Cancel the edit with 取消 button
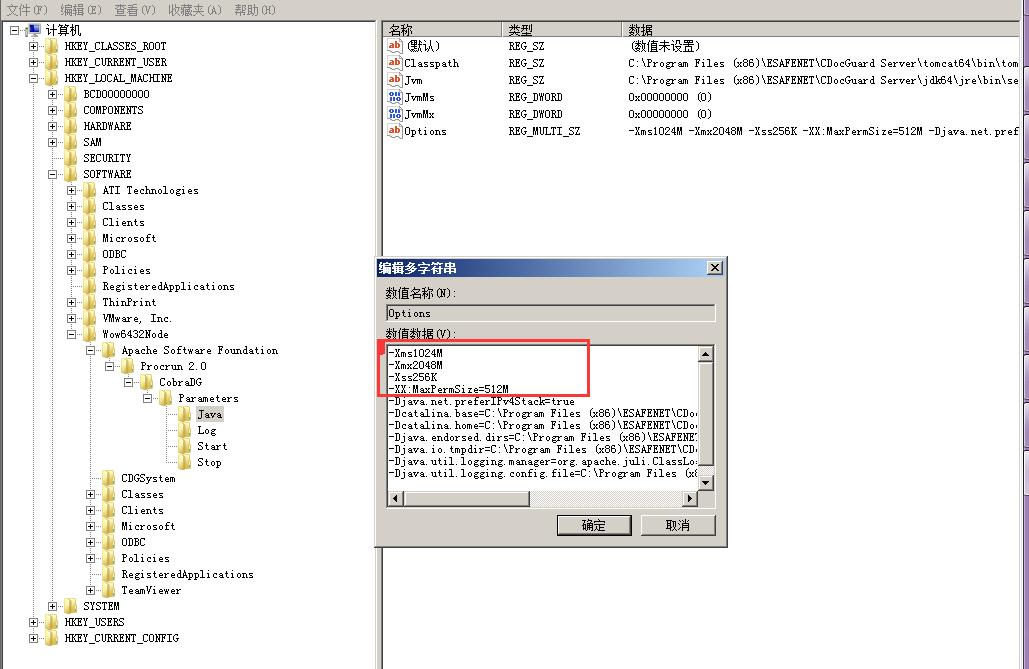Image resolution: width=1029 pixels, height=669 pixels. pos(677,525)
